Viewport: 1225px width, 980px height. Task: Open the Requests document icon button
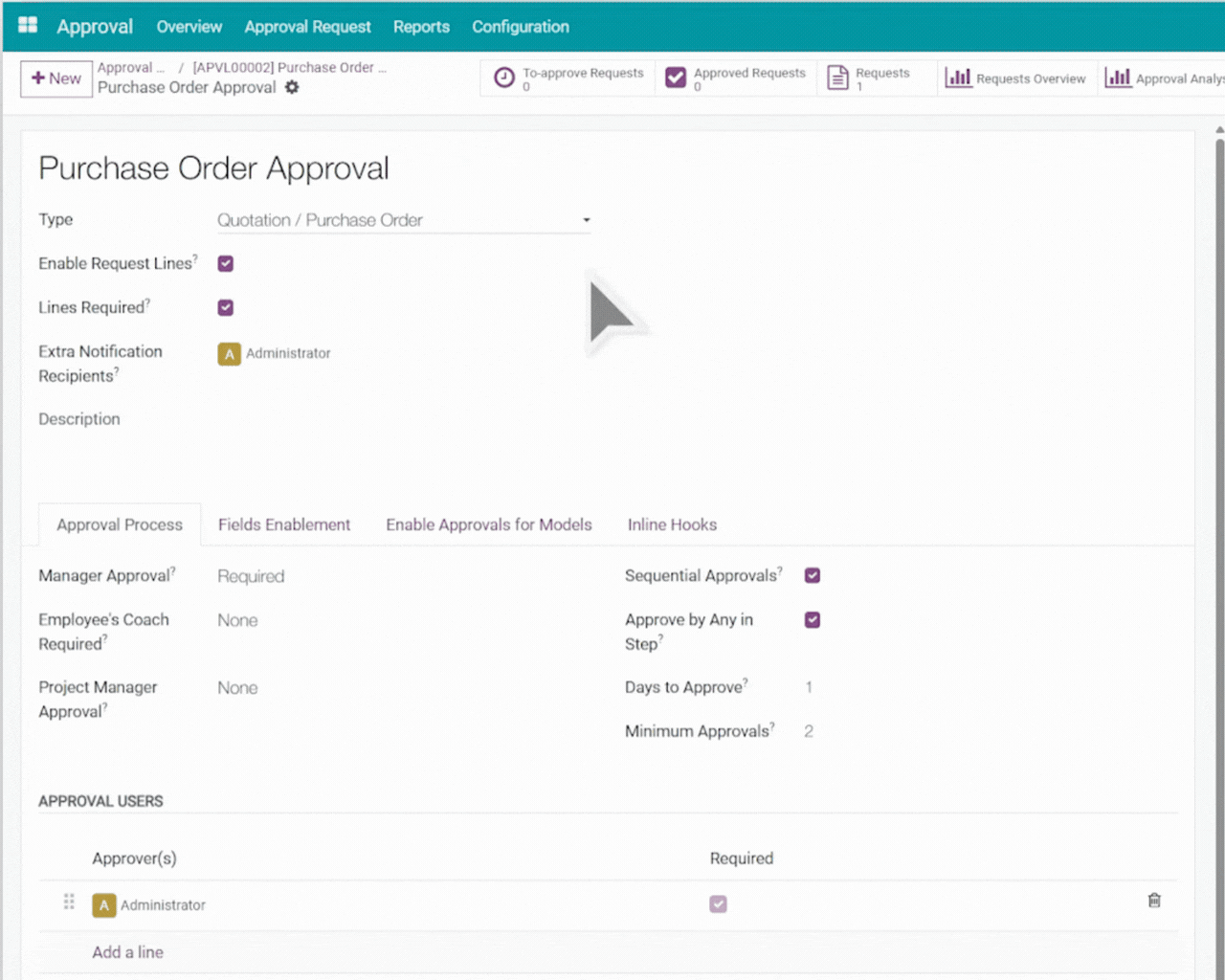[x=837, y=78]
